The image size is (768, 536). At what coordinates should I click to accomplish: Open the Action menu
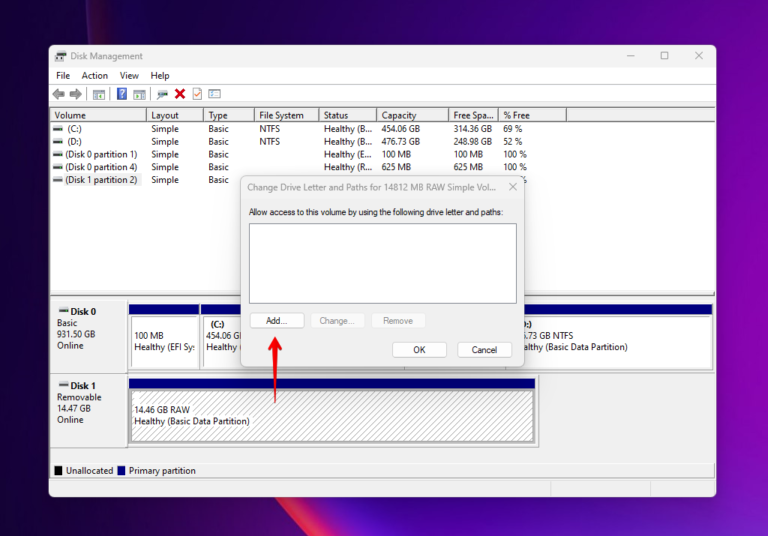click(95, 76)
